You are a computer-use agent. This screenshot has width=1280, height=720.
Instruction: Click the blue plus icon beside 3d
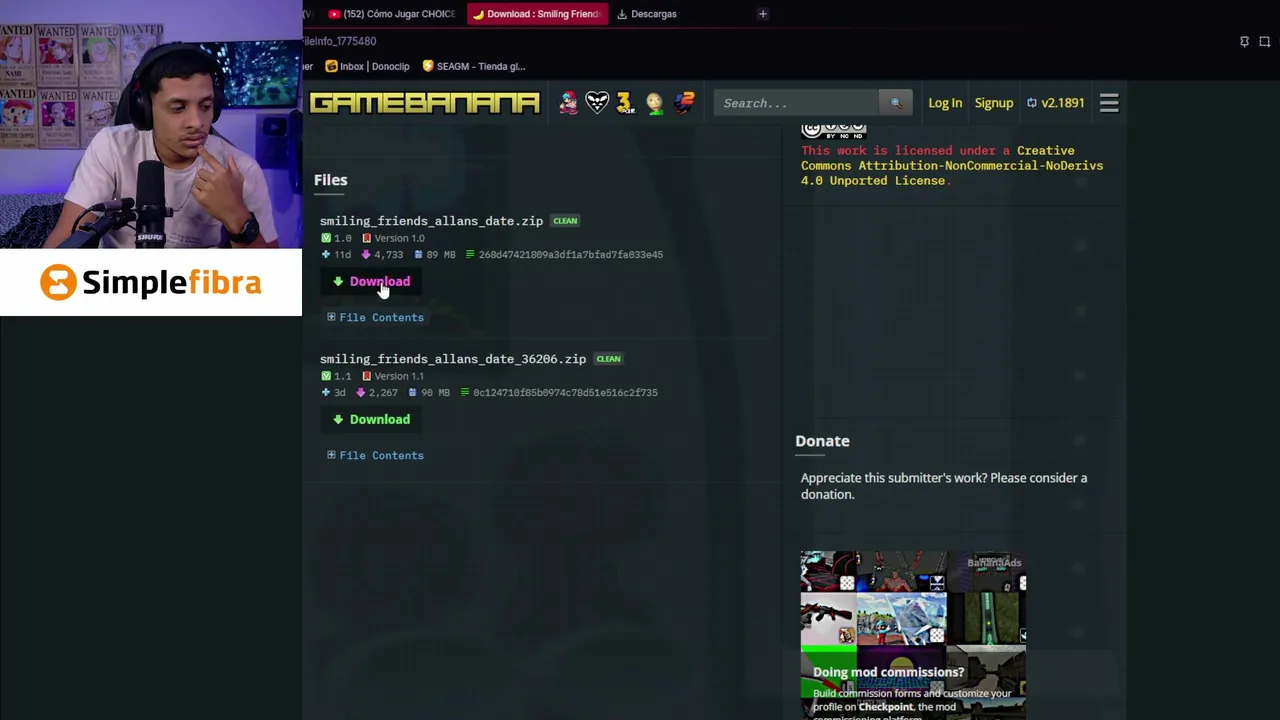pos(325,392)
